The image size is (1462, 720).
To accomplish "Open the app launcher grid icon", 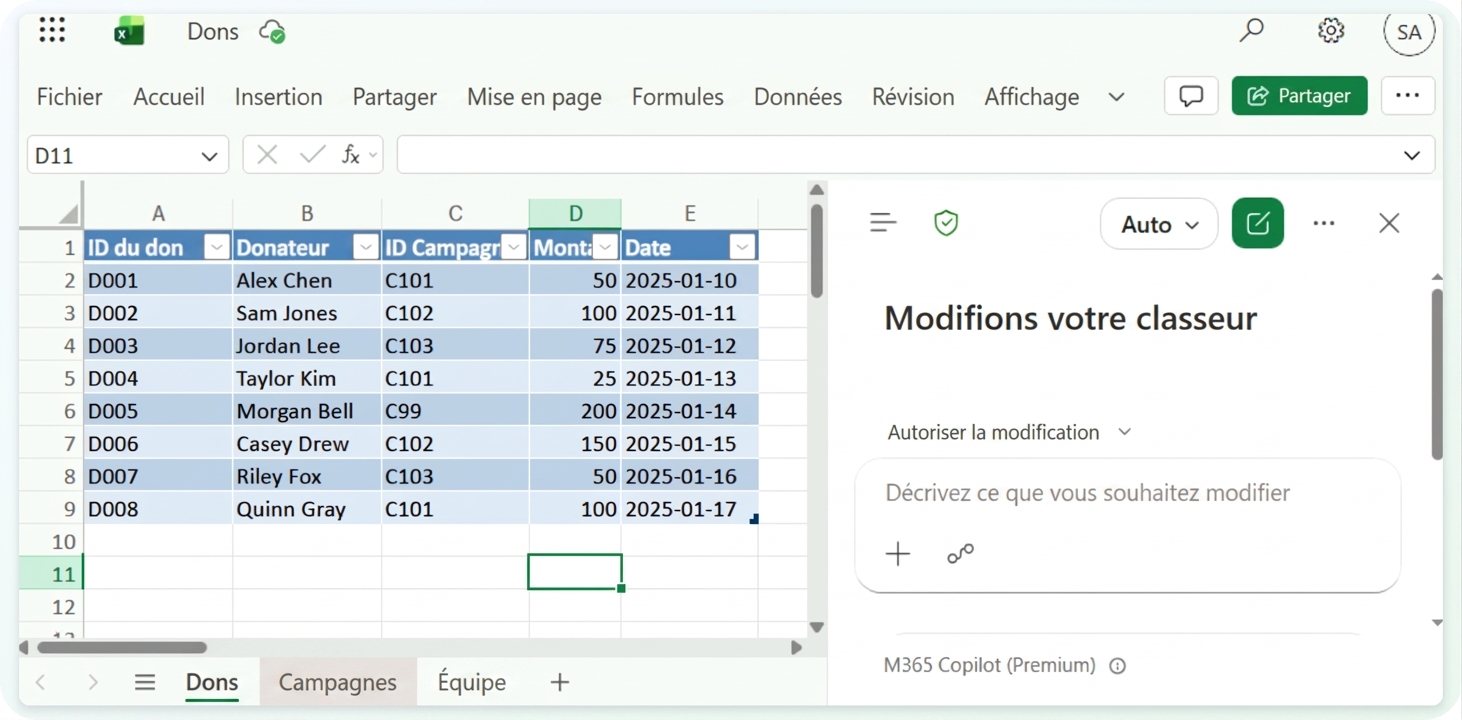I will point(52,31).
